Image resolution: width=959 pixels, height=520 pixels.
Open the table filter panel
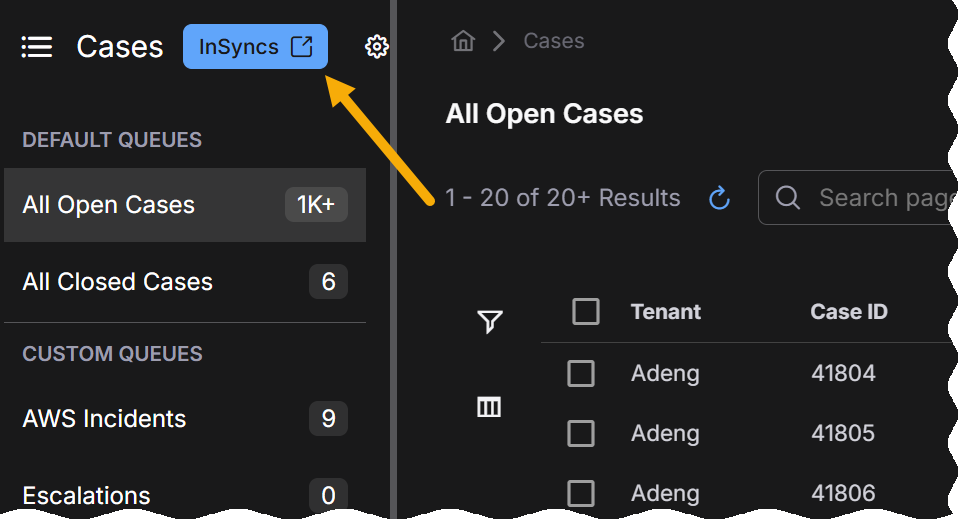(x=489, y=321)
